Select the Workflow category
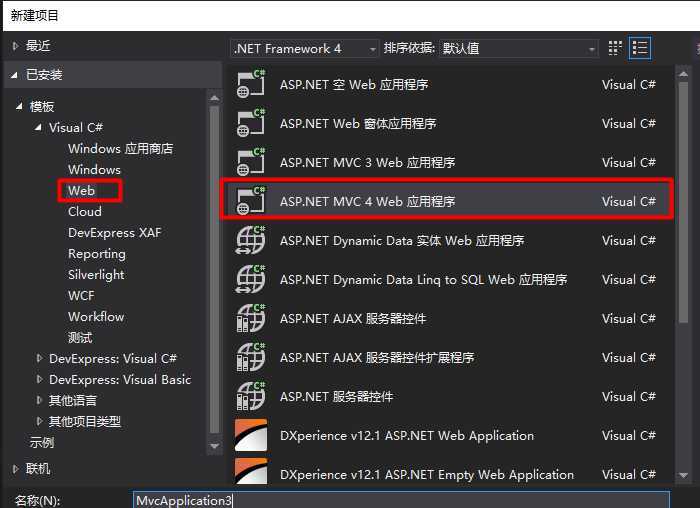700x508 pixels. coord(96,316)
